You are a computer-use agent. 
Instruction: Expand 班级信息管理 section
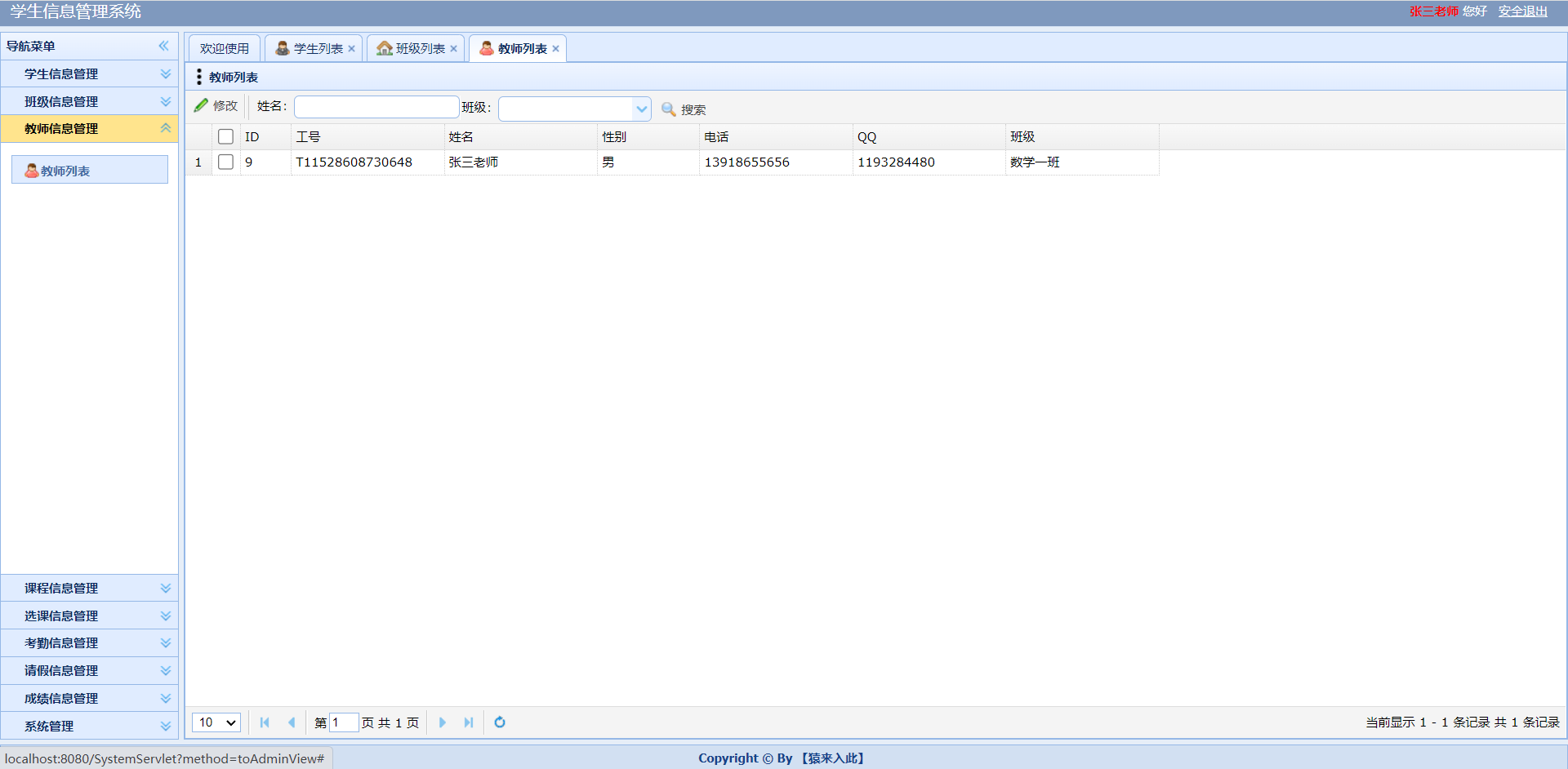coord(90,102)
